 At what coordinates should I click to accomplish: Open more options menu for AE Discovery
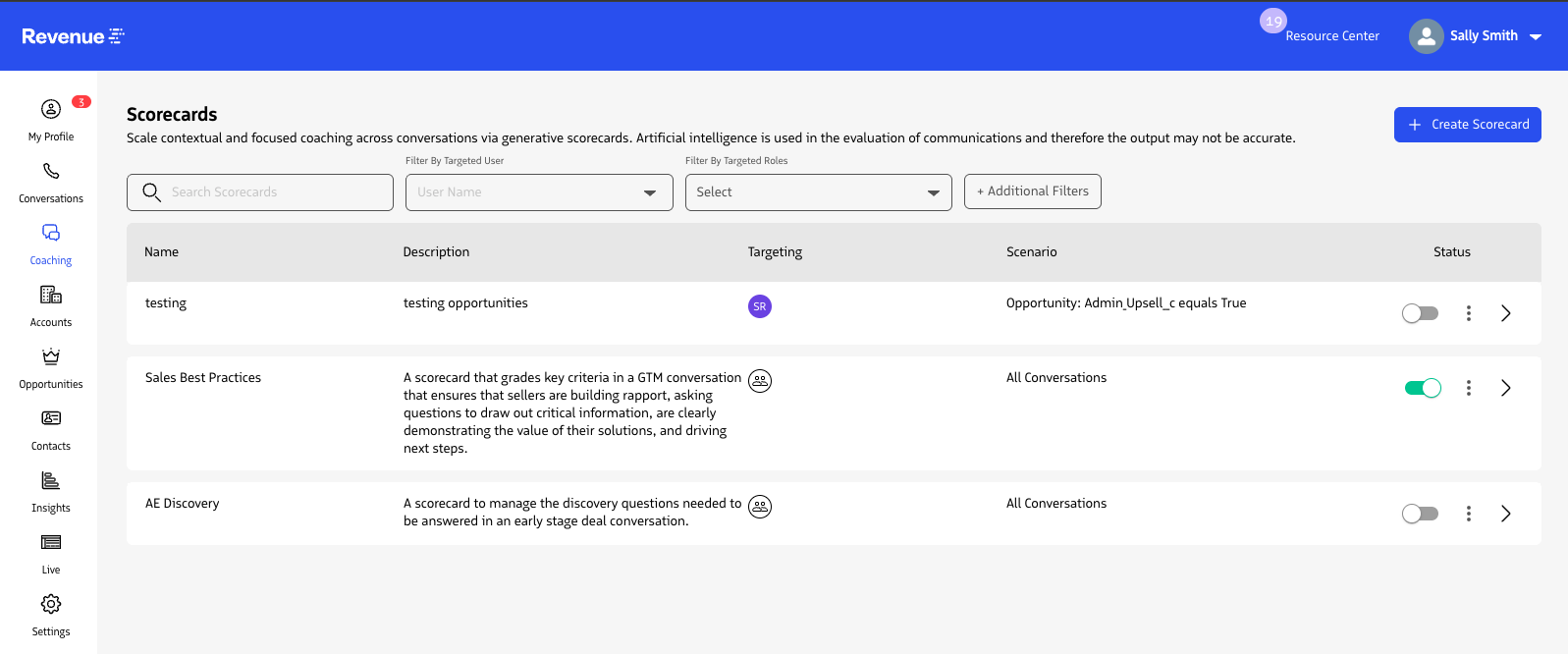point(1469,514)
